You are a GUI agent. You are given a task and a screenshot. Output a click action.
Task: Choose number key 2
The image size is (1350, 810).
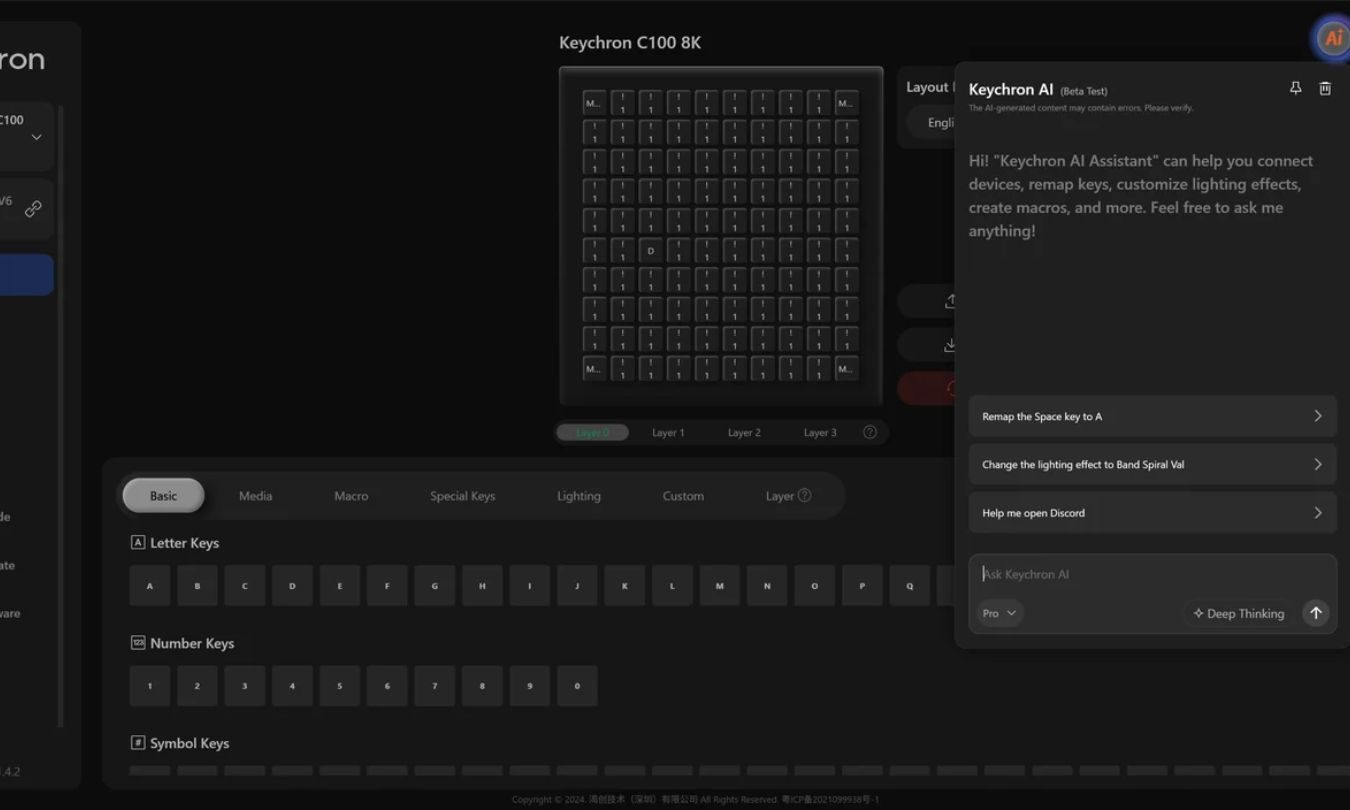click(197, 686)
